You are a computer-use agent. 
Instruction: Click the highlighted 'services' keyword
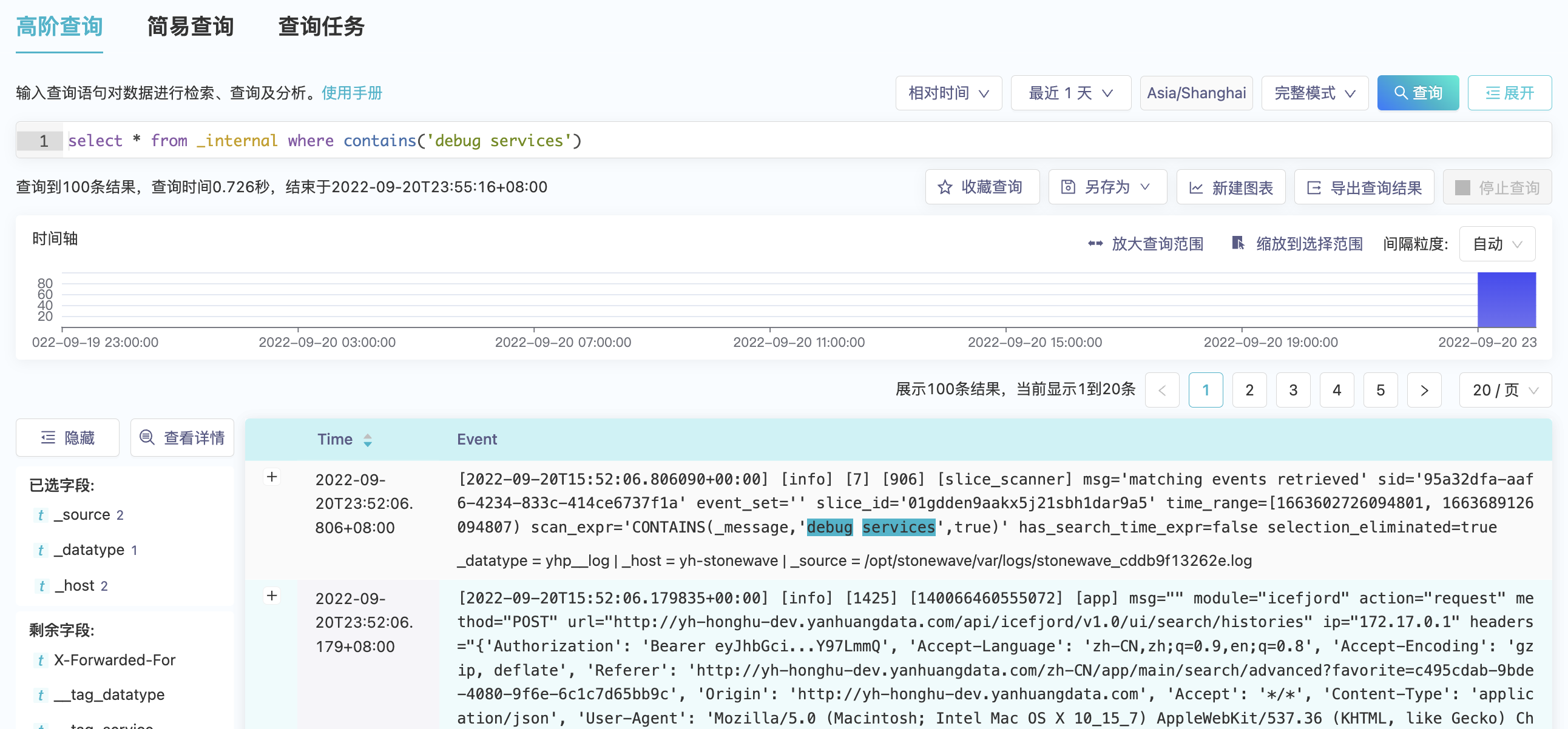pos(899,527)
